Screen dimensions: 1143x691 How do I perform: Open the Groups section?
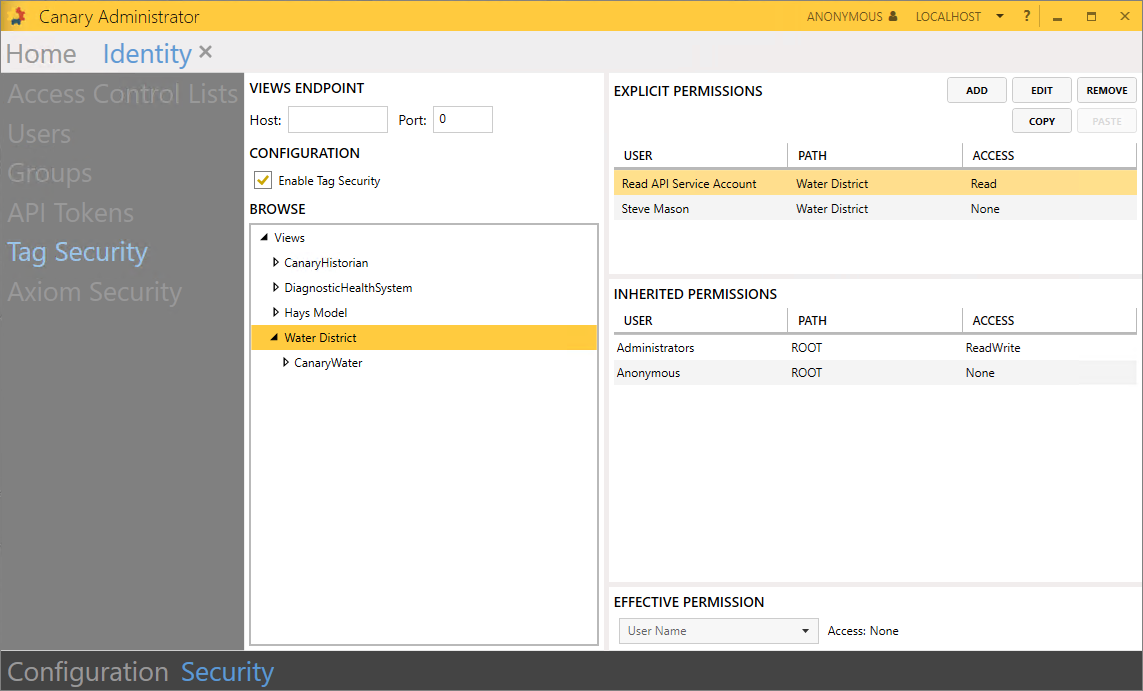coord(50,173)
